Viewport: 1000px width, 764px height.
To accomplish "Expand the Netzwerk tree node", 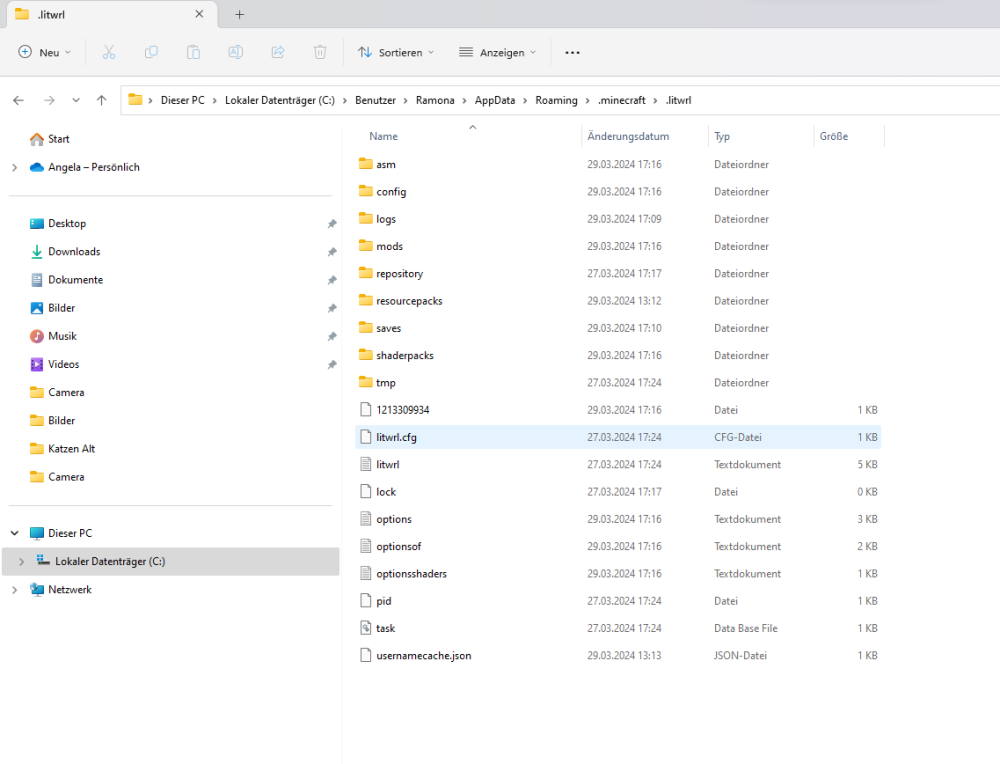I will click(x=15, y=590).
